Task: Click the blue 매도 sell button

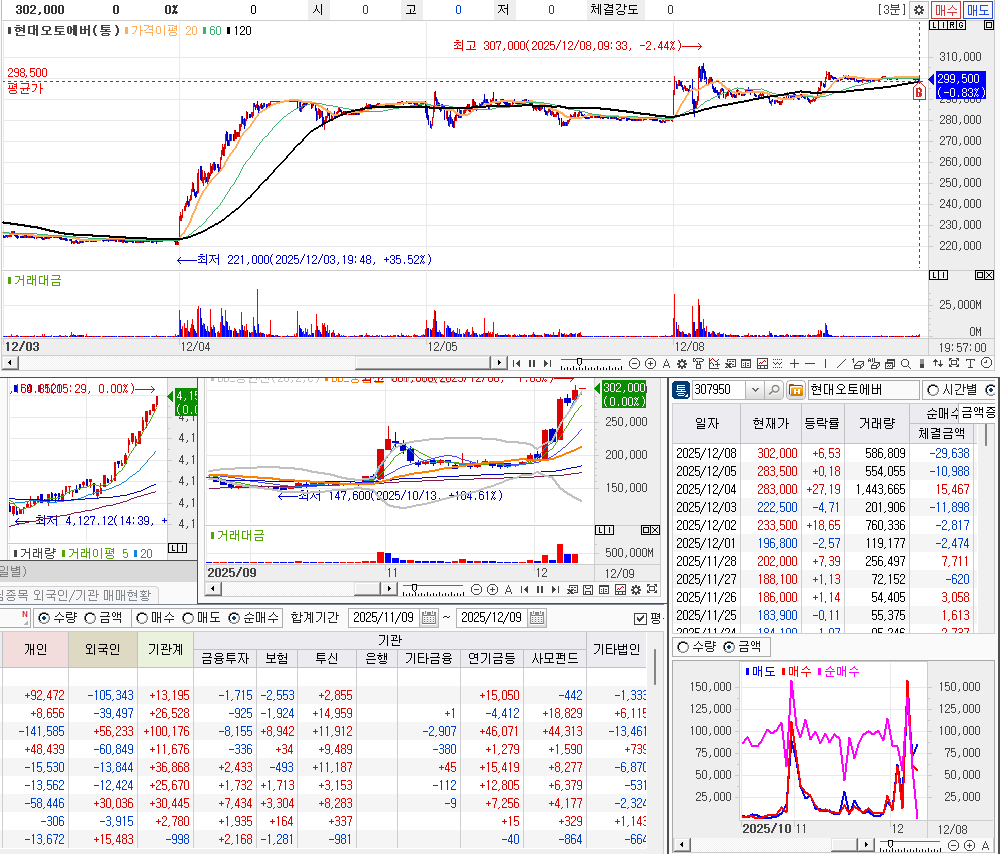Action: [x=977, y=10]
